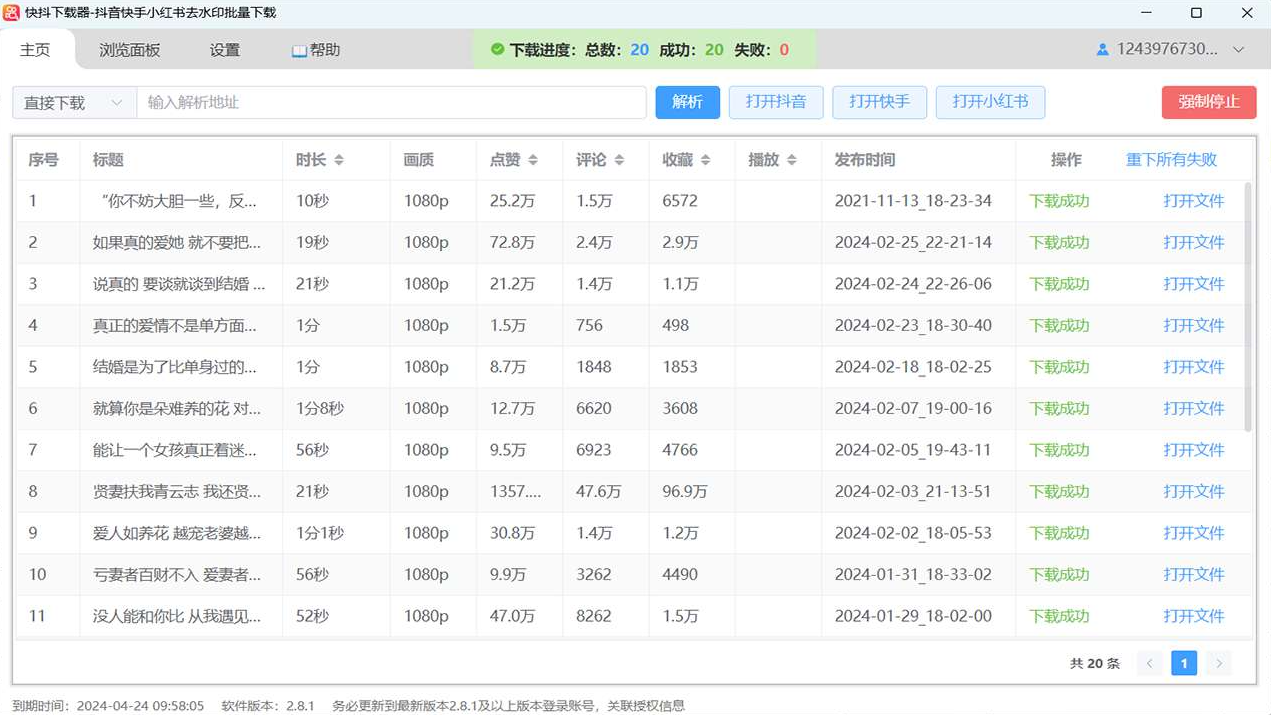
Task: Click the user account avatar icon
Action: [x=1103, y=50]
